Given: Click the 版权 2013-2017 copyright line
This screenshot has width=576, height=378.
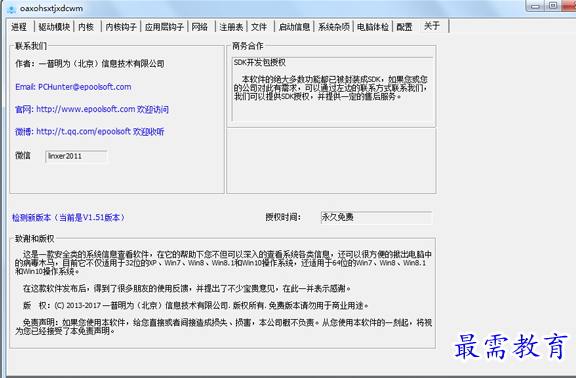Looking at the screenshot, I should click(x=195, y=306).
